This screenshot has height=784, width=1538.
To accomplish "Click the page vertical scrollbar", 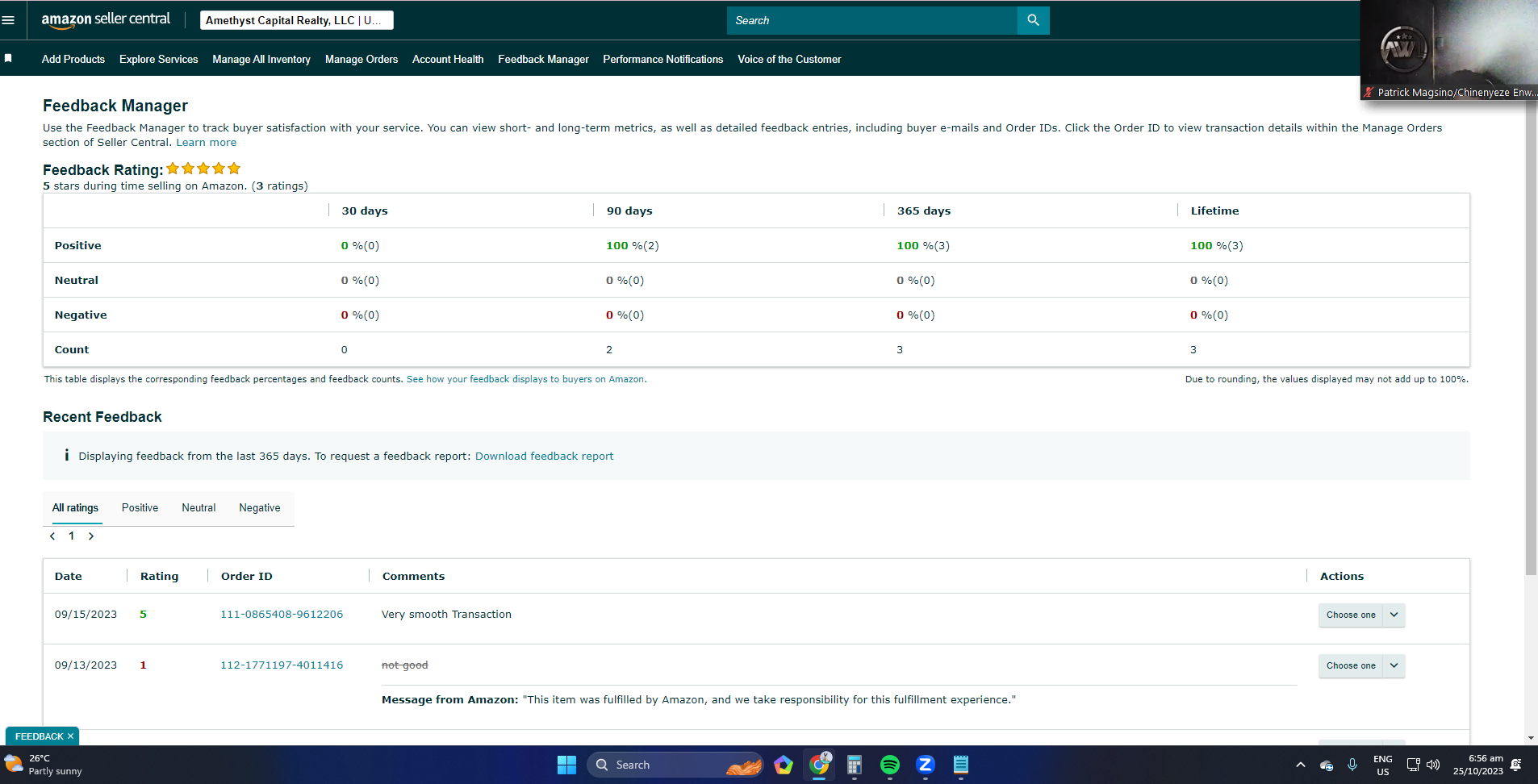I will [1531, 340].
